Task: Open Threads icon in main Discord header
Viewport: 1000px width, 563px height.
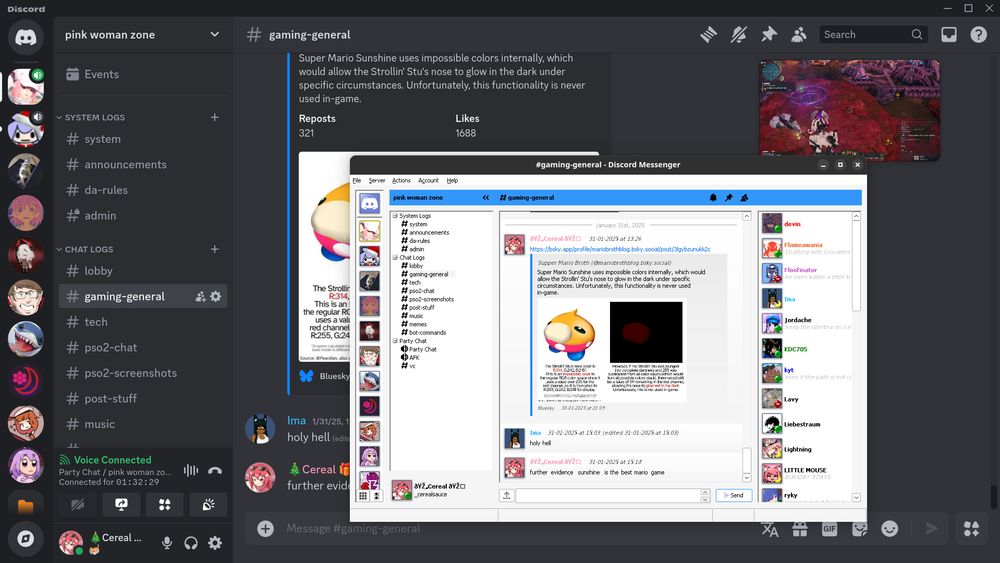Action: point(708,34)
